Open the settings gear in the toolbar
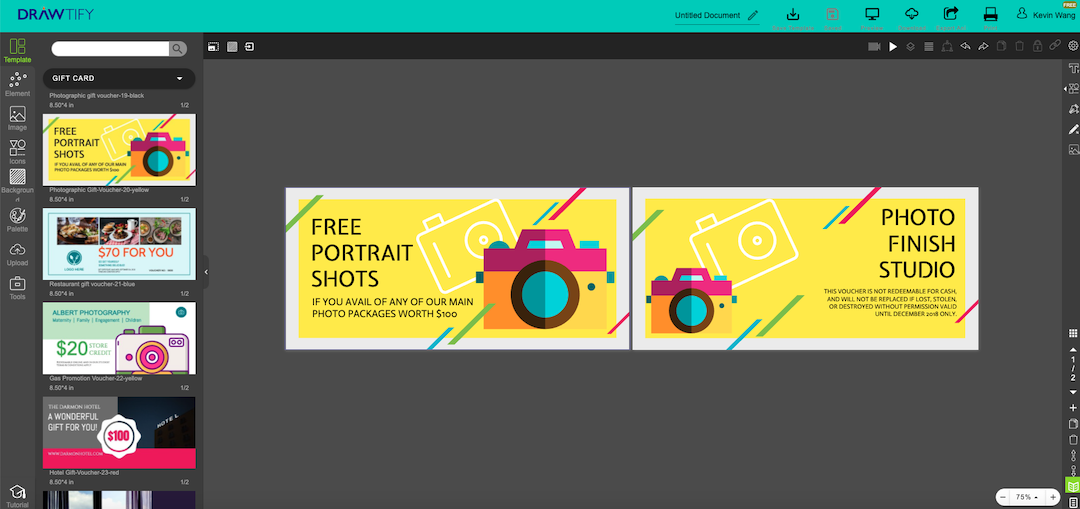1080x509 pixels. pyautogui.click(x=1072, y=47)
